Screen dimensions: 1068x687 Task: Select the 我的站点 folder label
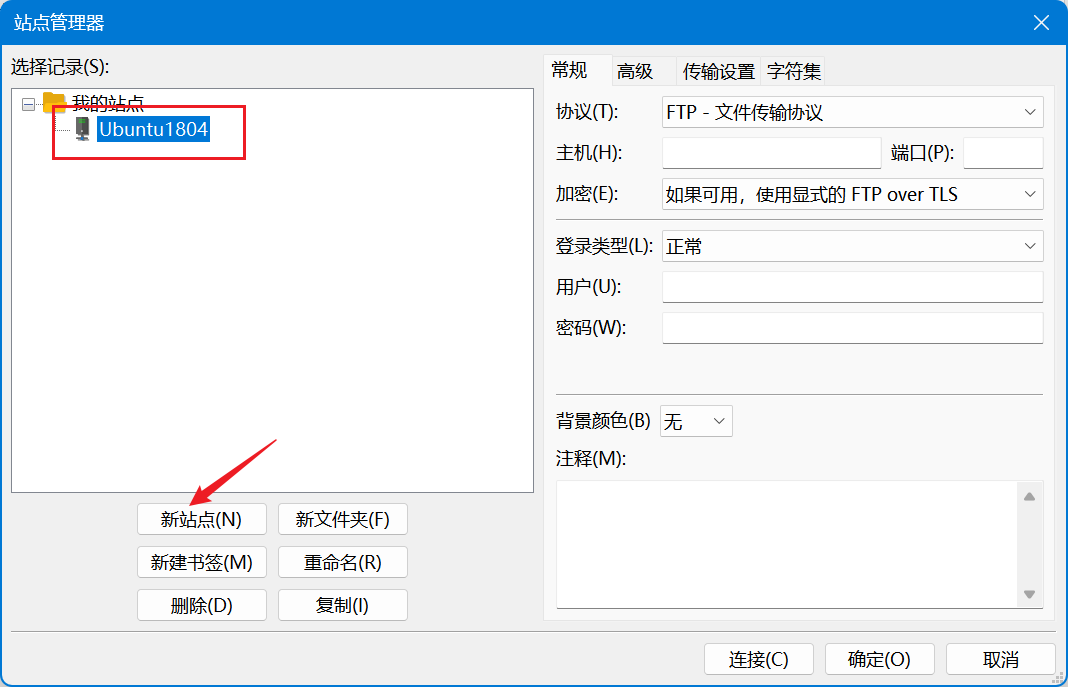pyautogui.click(x=108, y=103)
